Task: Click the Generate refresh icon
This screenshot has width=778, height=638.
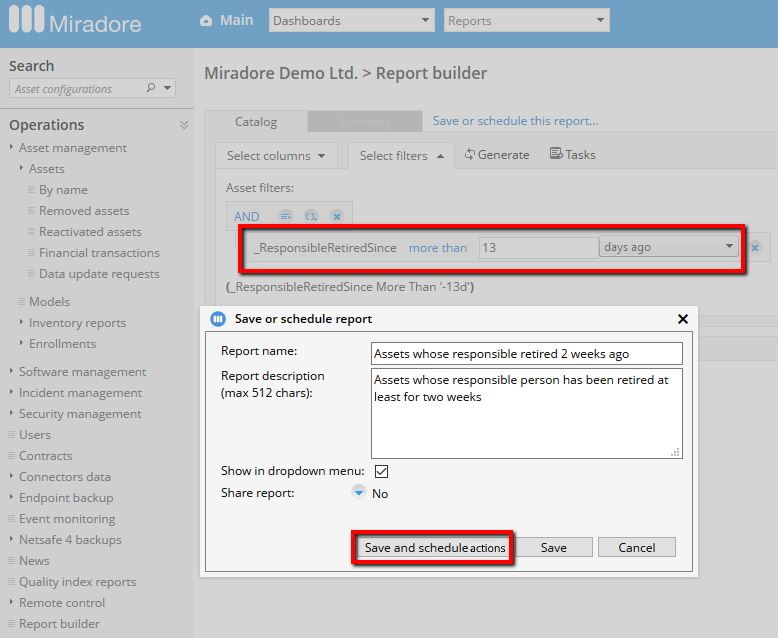Action: click(469, 154)
